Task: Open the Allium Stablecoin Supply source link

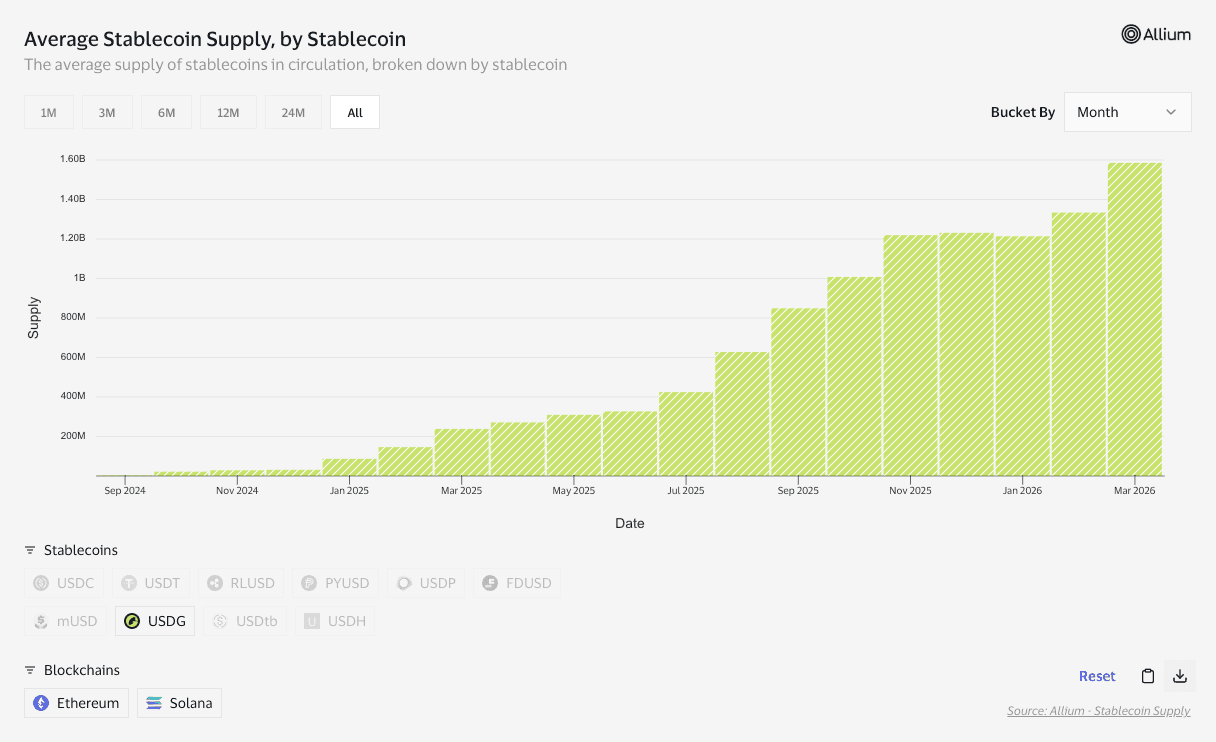Action: point(1099,711)
